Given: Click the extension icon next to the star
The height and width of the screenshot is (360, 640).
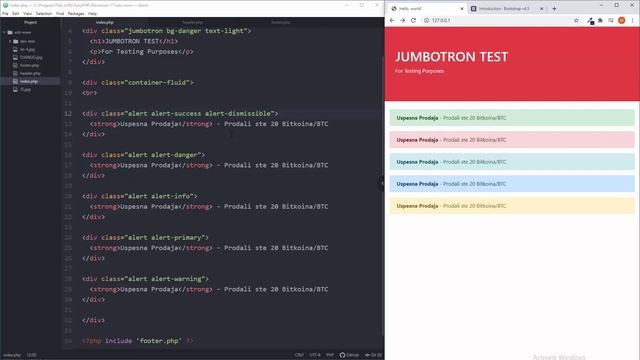Looking at the screenshot, I should tap(590, 21).
